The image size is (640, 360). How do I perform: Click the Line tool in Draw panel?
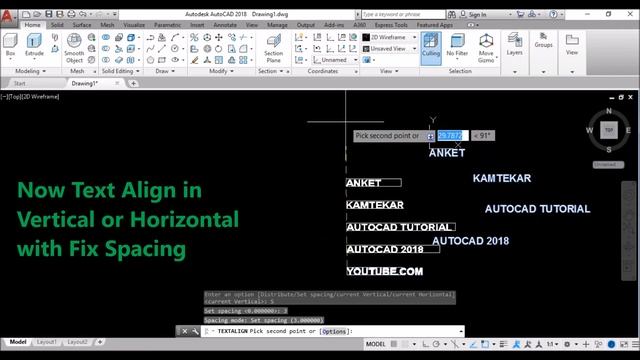coord(162,49)
